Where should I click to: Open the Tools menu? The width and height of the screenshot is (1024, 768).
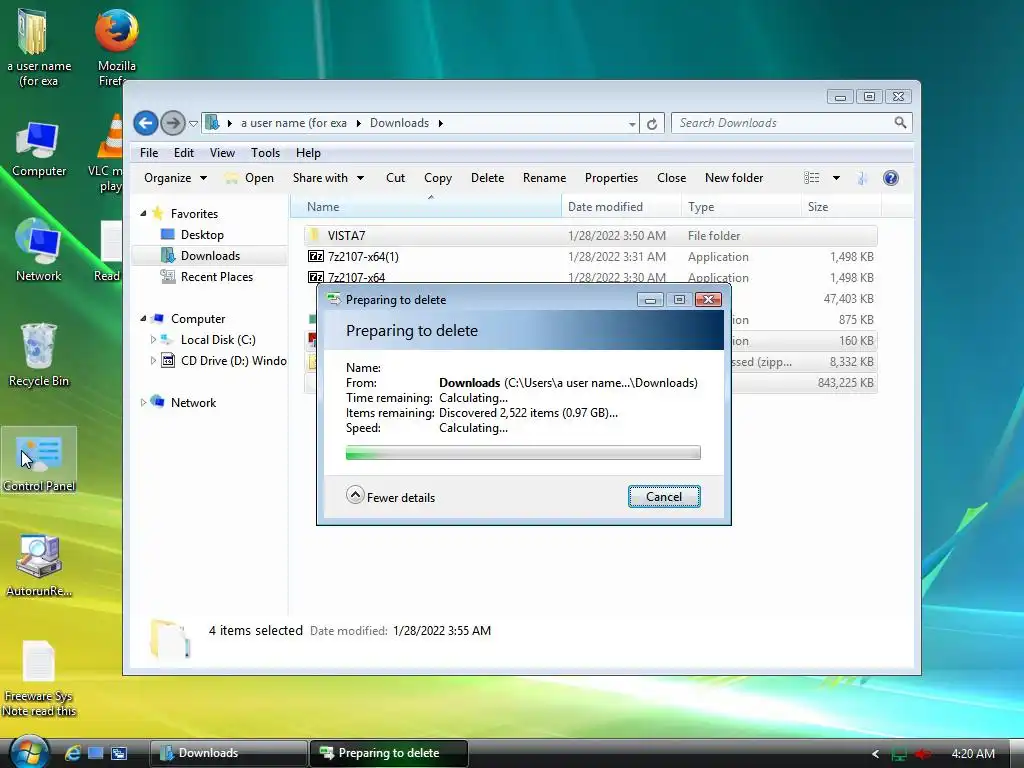click(265, 153)
